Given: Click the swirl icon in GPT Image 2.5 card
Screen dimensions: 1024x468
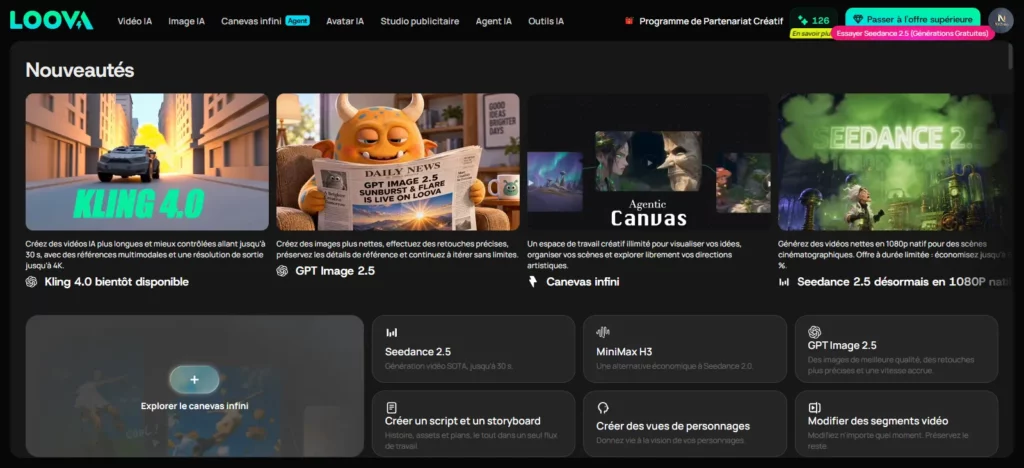Looking at the screenshot, I should [814, 332].
